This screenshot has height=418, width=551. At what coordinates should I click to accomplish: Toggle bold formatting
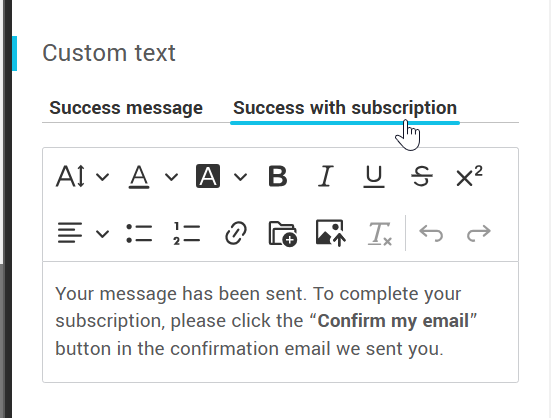(x=278, y=176)
